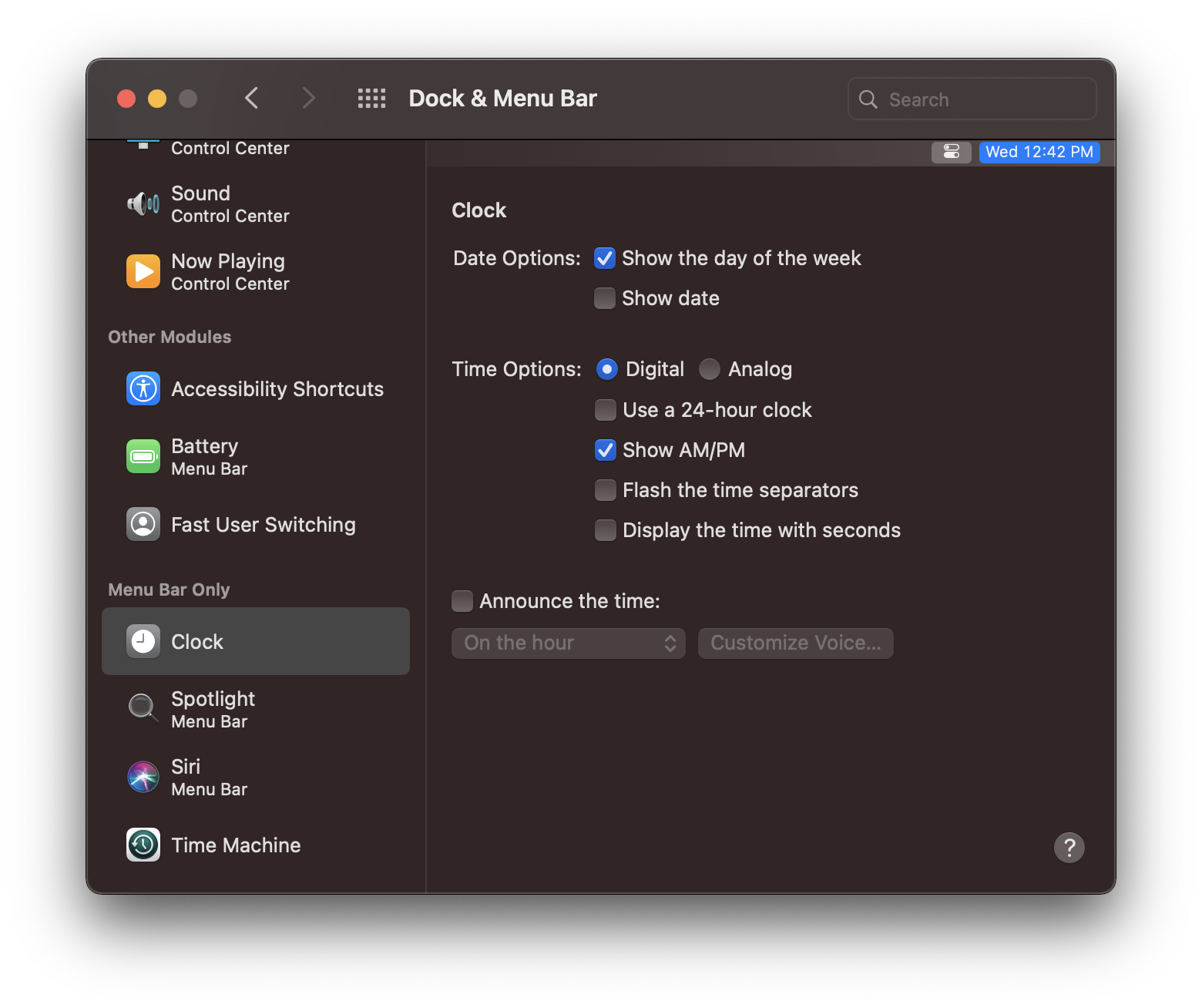Click the green Battery icon
This screenshot has width=1202, height=1008.
pos(143,456)
